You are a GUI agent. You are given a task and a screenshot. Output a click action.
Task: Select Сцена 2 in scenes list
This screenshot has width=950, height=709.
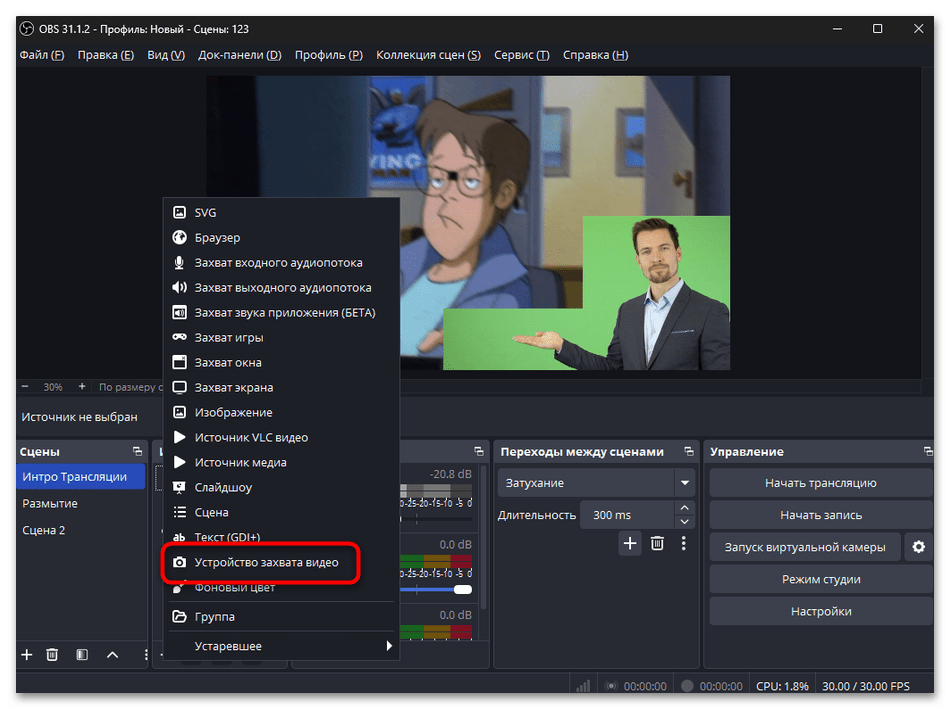coord(81,530)
